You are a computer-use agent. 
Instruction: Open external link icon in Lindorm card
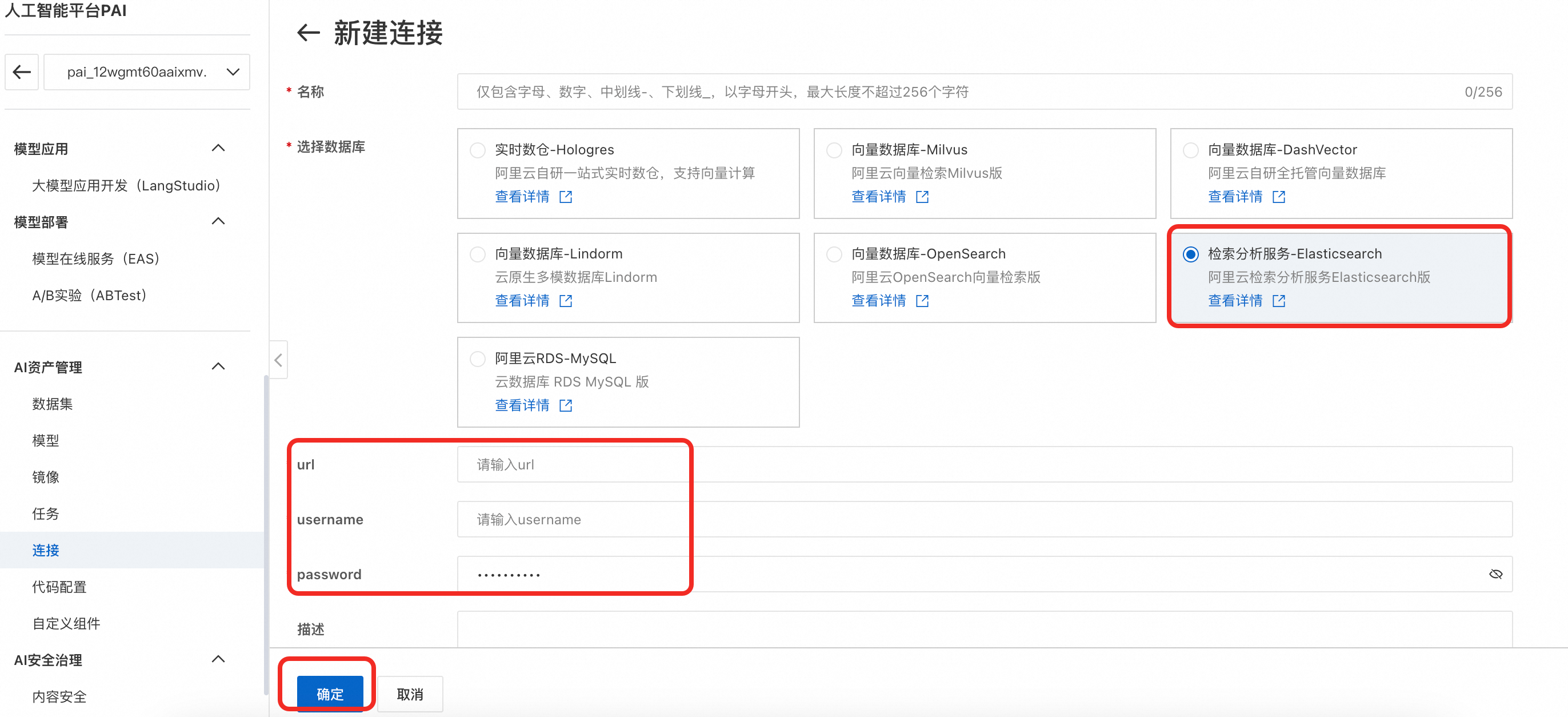pos(566,301)
